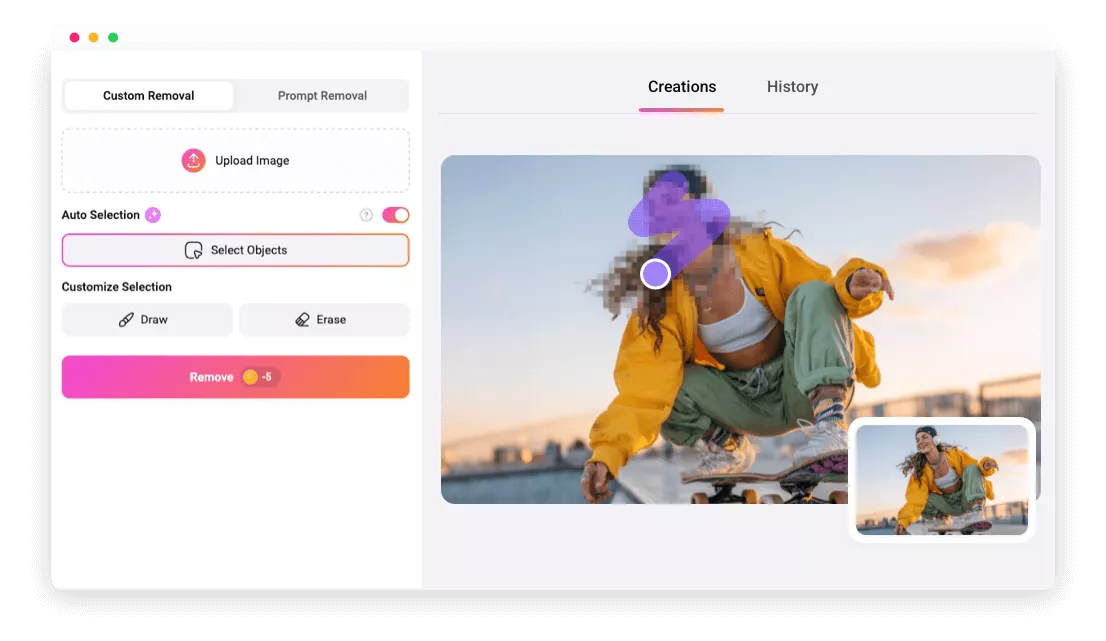This screenshot has height=641, width=1106.
Task: Click the original image preview thumbnail
Action: coord(941,479)
